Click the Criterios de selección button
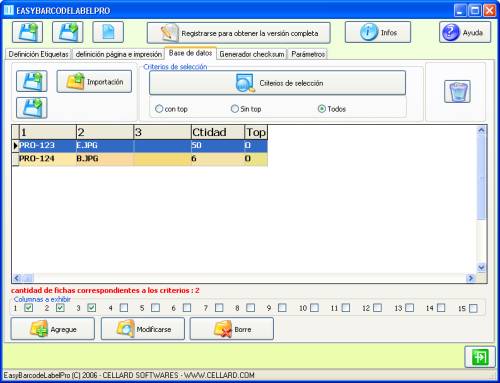500x383 pixels. point(277,83)
